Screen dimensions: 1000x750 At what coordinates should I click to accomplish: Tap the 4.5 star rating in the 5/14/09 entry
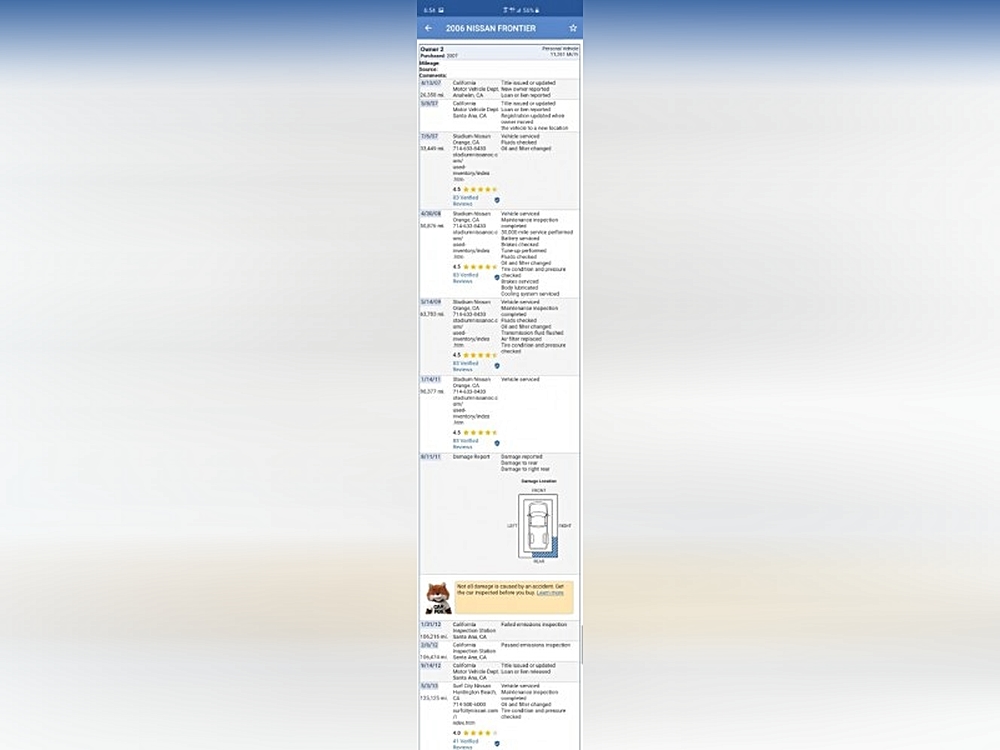475,355
